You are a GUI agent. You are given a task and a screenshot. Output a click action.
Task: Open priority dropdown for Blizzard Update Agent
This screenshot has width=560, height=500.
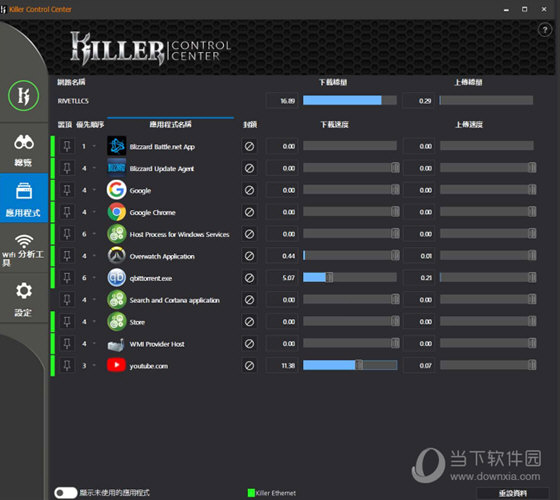[x=94, y=168]
